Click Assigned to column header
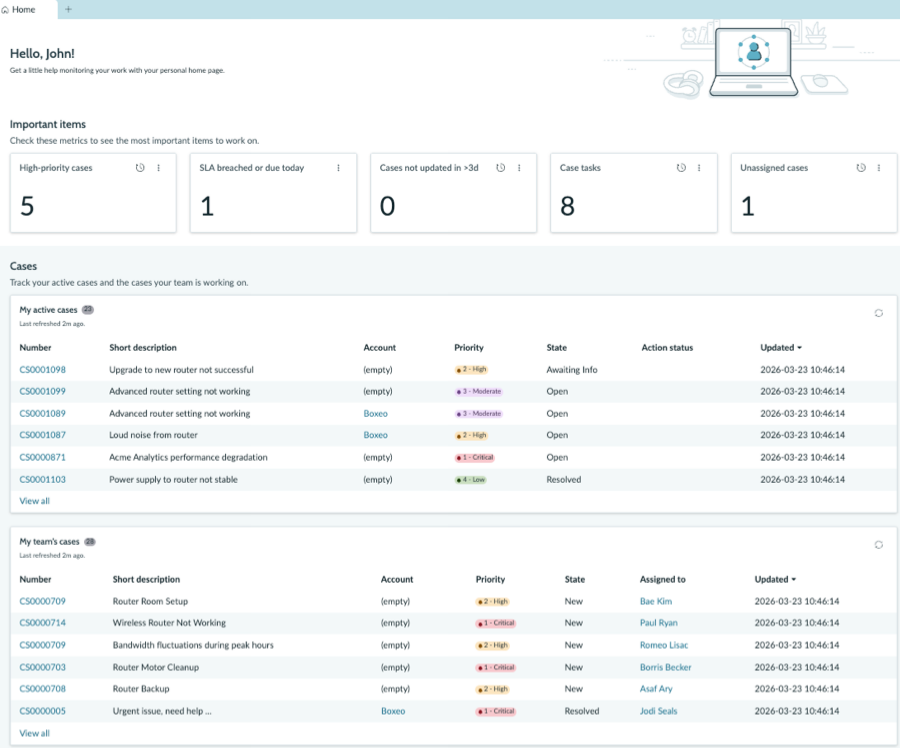This screenshot has height=748, width=900. 662,579
